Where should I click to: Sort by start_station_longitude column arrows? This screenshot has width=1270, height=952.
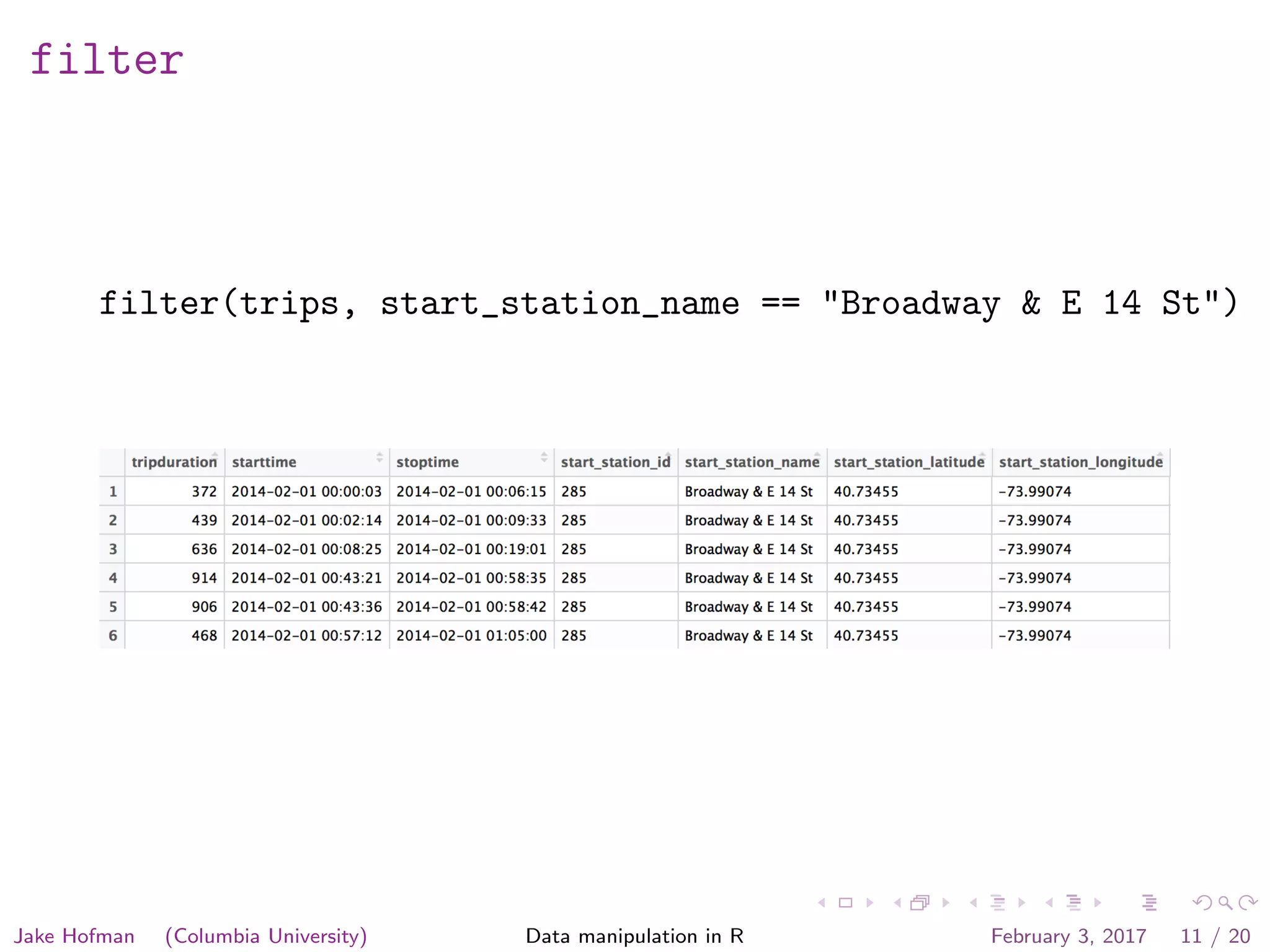1160,457
